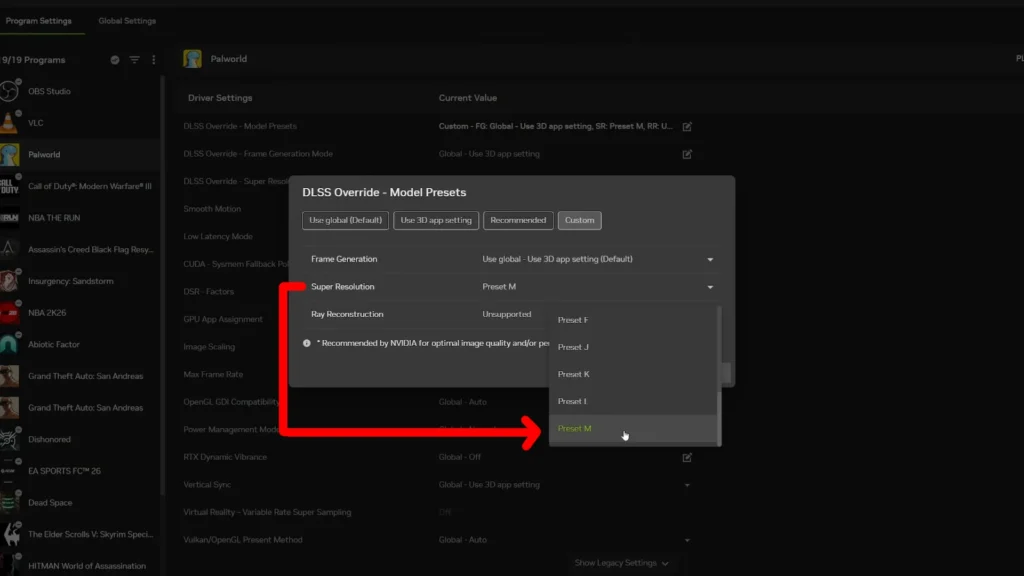1024x576 pixels.
Task: Select the VLC cone icon
Action: coord(9,123)
